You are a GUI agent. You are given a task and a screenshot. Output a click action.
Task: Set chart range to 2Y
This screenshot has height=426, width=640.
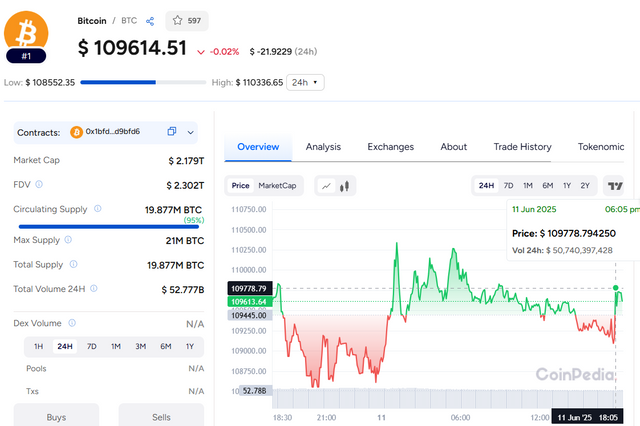[585, 186]
